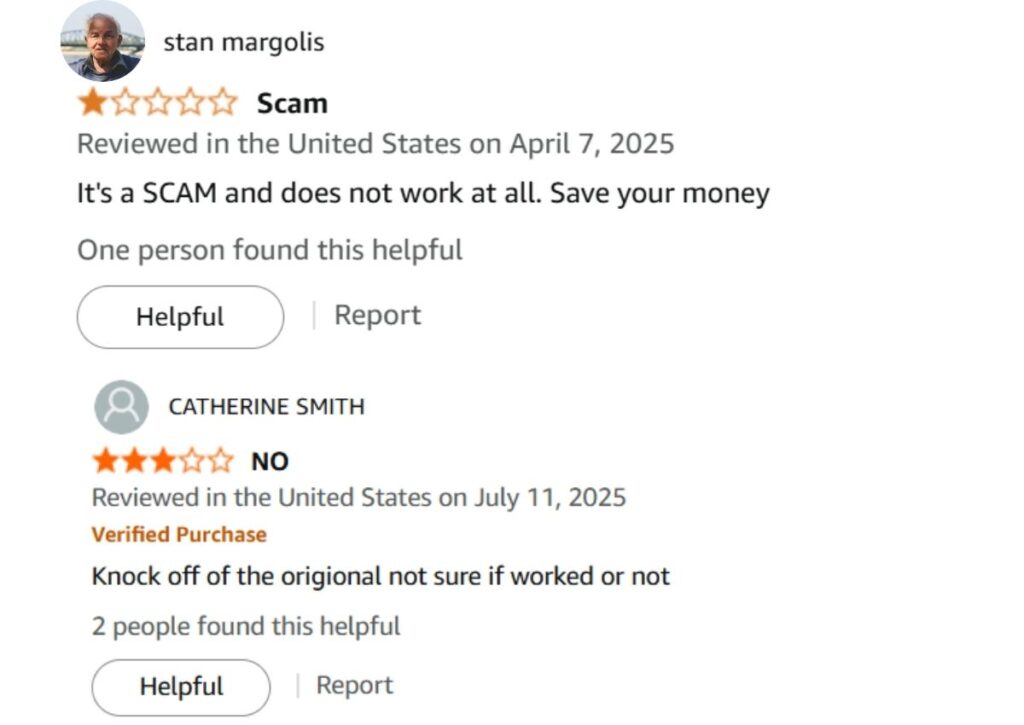
Task: Mark Catherine Smith's review as Helpful
Action: click(x=181, y=687)
